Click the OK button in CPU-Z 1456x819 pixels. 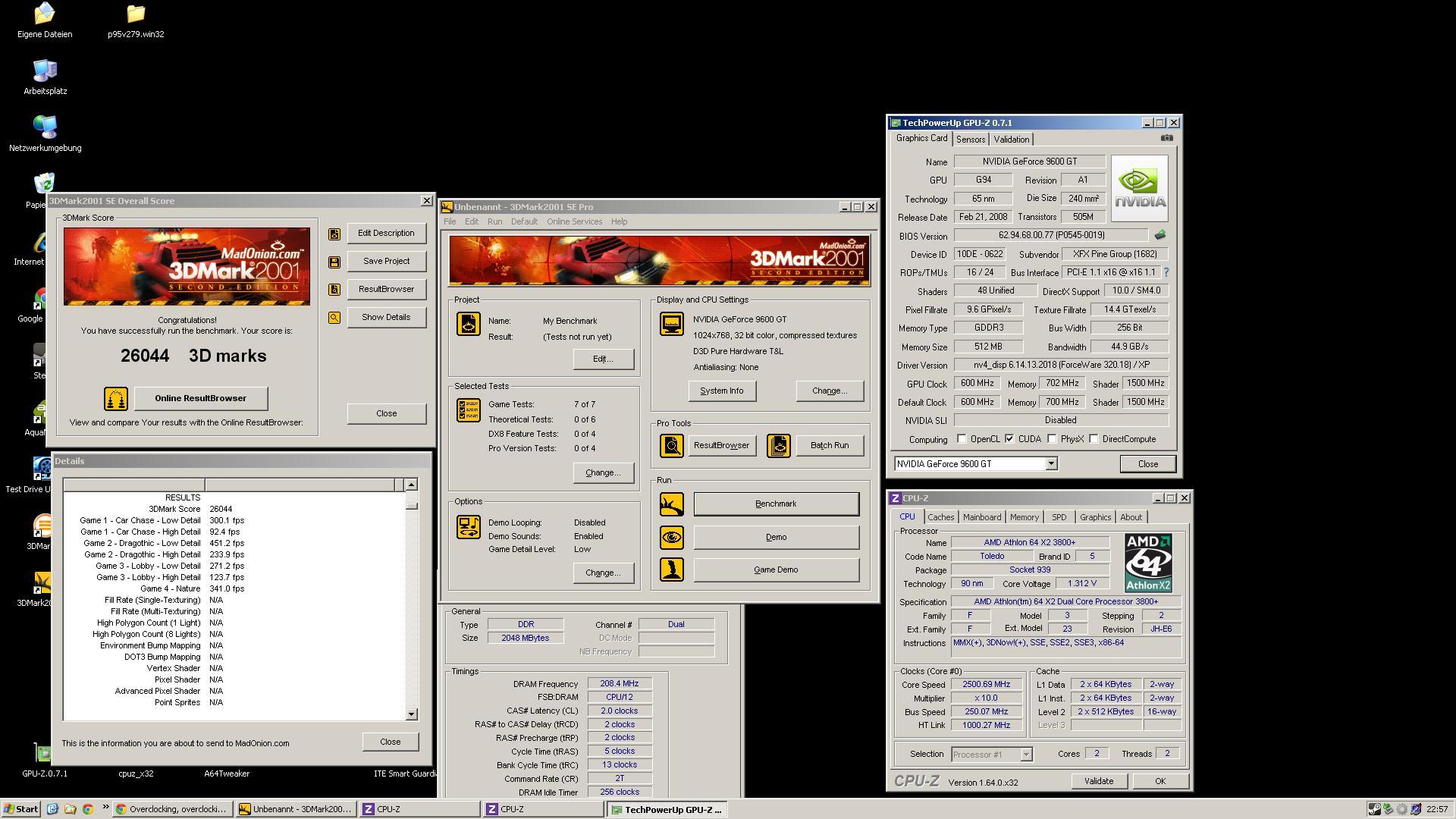(1159, 782)
